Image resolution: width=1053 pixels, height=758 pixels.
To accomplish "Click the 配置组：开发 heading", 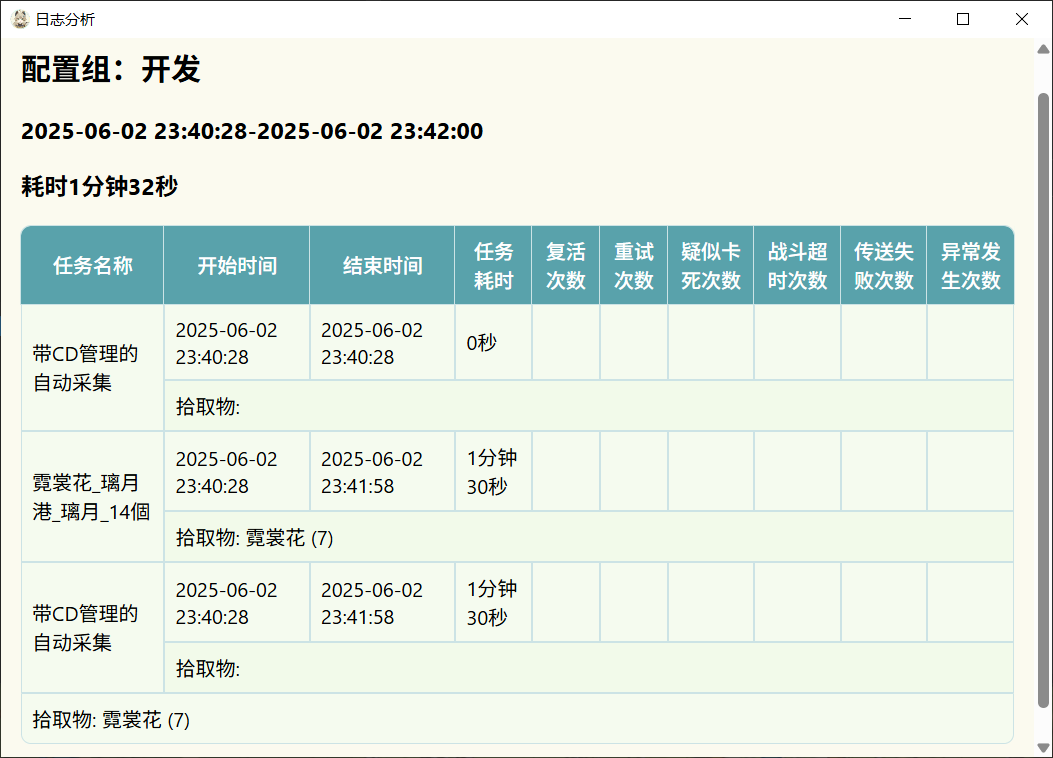I will 111,69.
